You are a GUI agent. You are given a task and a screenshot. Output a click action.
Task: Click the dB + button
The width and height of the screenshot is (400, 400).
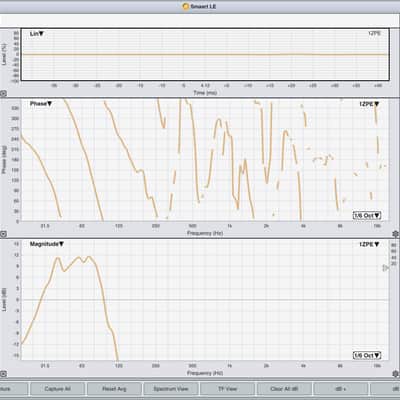341,389
